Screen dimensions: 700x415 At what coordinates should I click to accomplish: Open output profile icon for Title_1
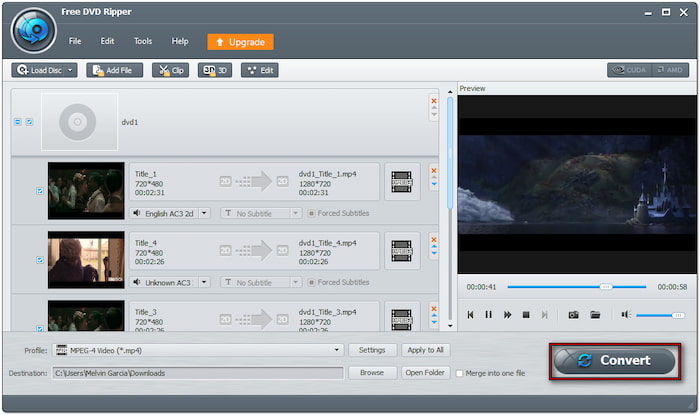(x=402, y=182)
